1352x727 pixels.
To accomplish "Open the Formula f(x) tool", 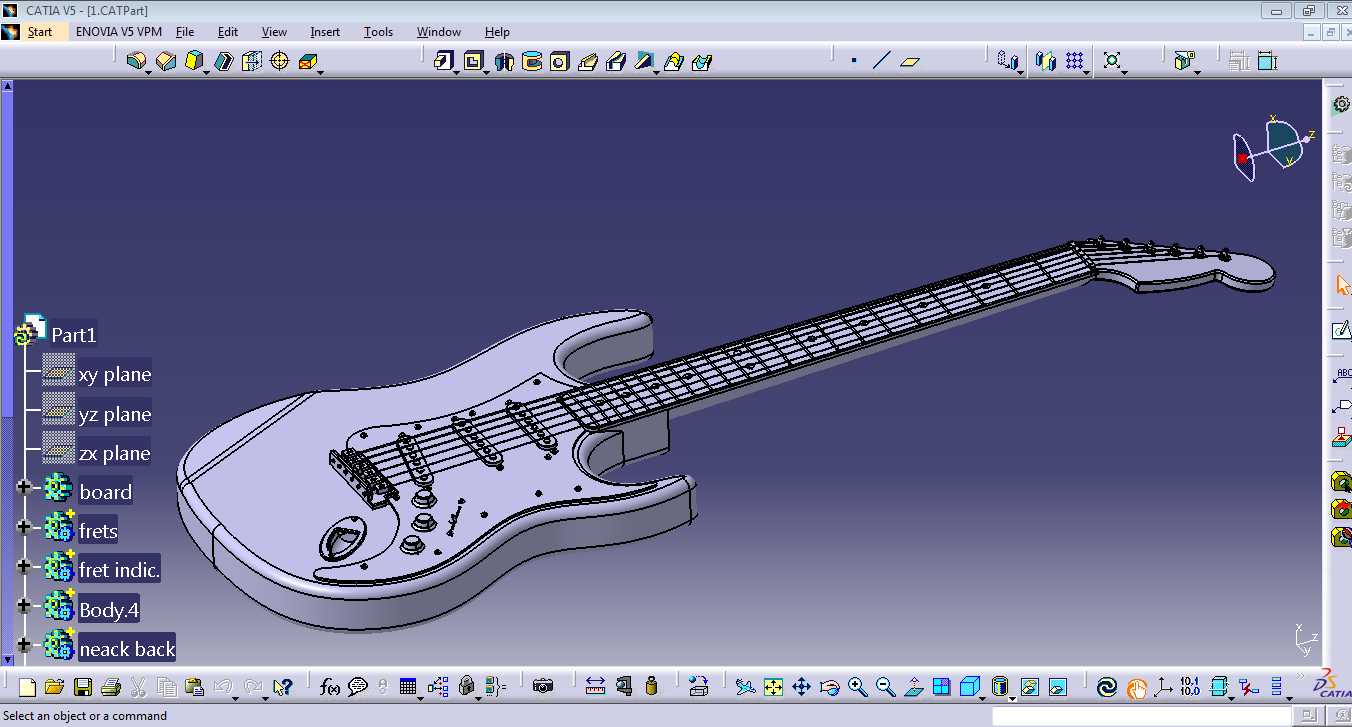I will tap(330, 687).
